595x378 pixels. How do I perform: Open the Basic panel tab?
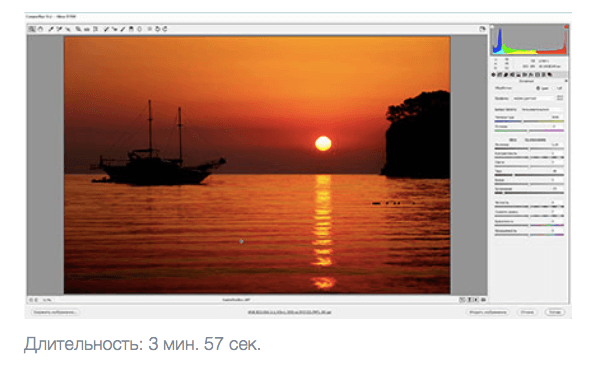point(493,75)
